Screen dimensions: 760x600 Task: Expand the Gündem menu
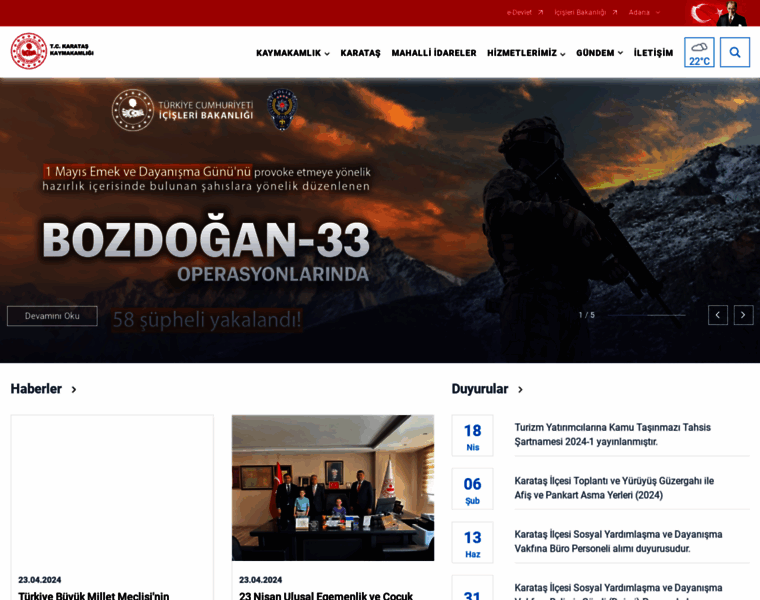pos(599,53)
